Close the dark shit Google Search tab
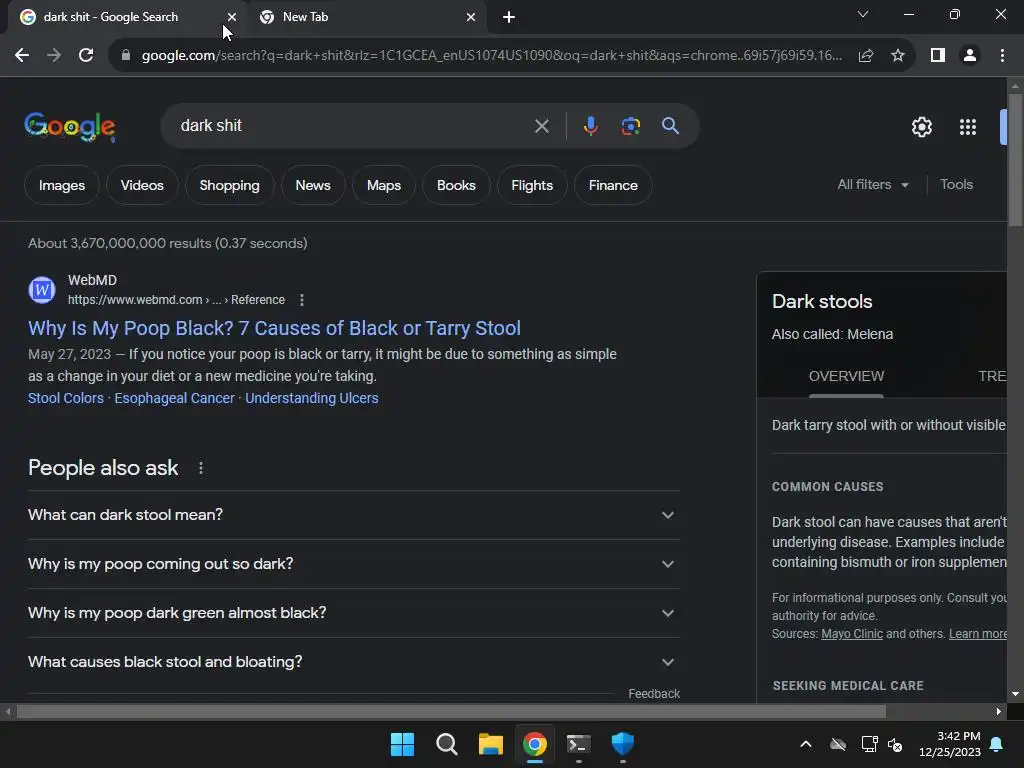1024x768 pixels. (232, 17)
